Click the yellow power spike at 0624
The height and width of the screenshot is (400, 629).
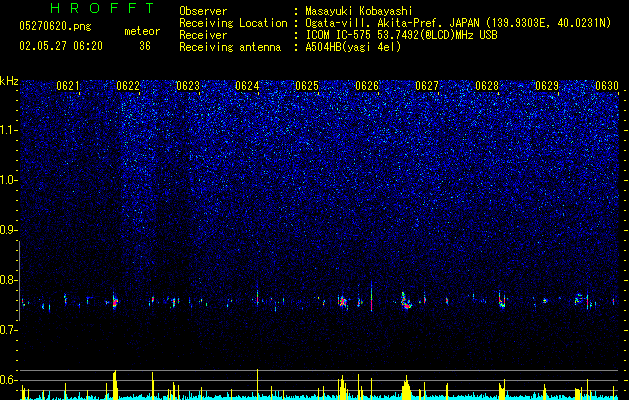point(258,384)
